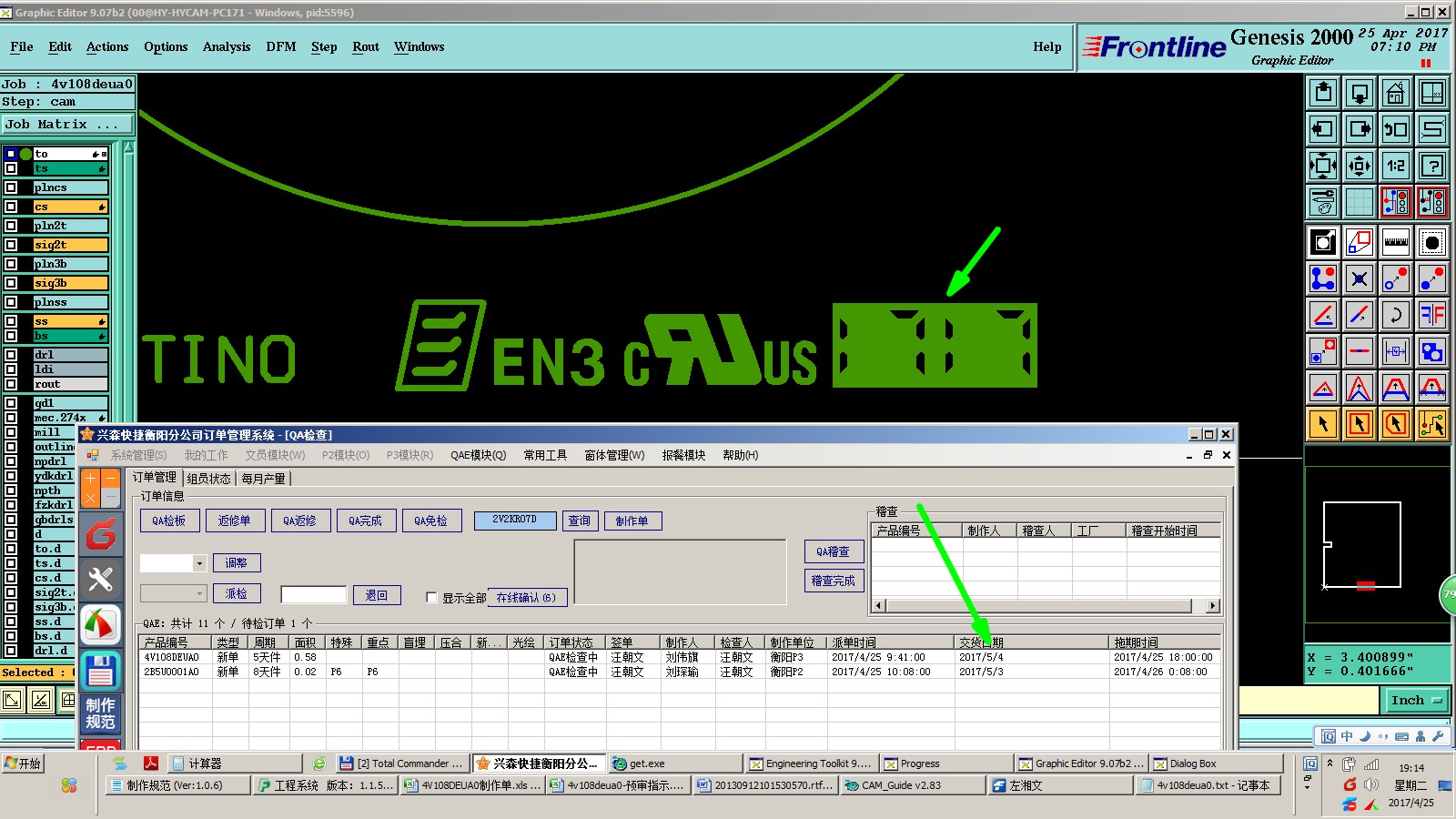Click the zoom-in expanding square icon
Screen dimensions: 1456x819
coord(1323,166)
